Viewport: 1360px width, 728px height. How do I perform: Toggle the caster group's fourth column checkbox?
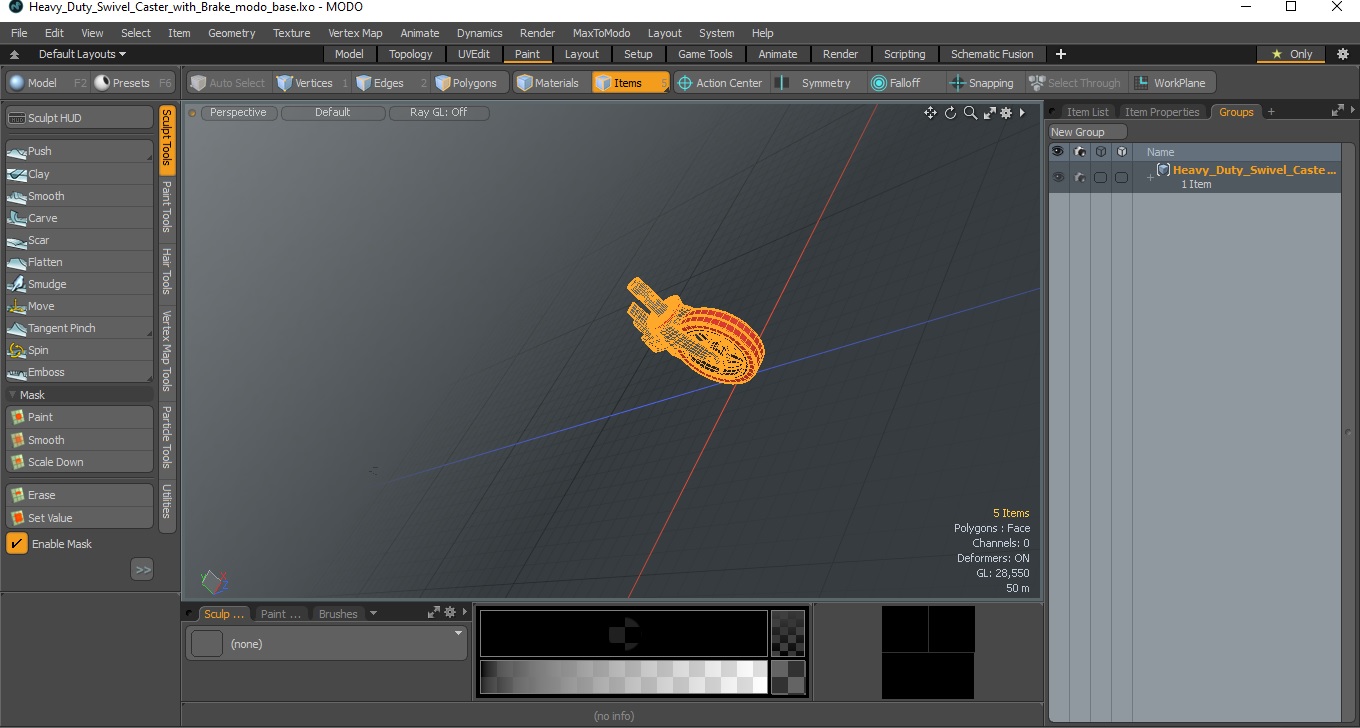[1121, 177]
